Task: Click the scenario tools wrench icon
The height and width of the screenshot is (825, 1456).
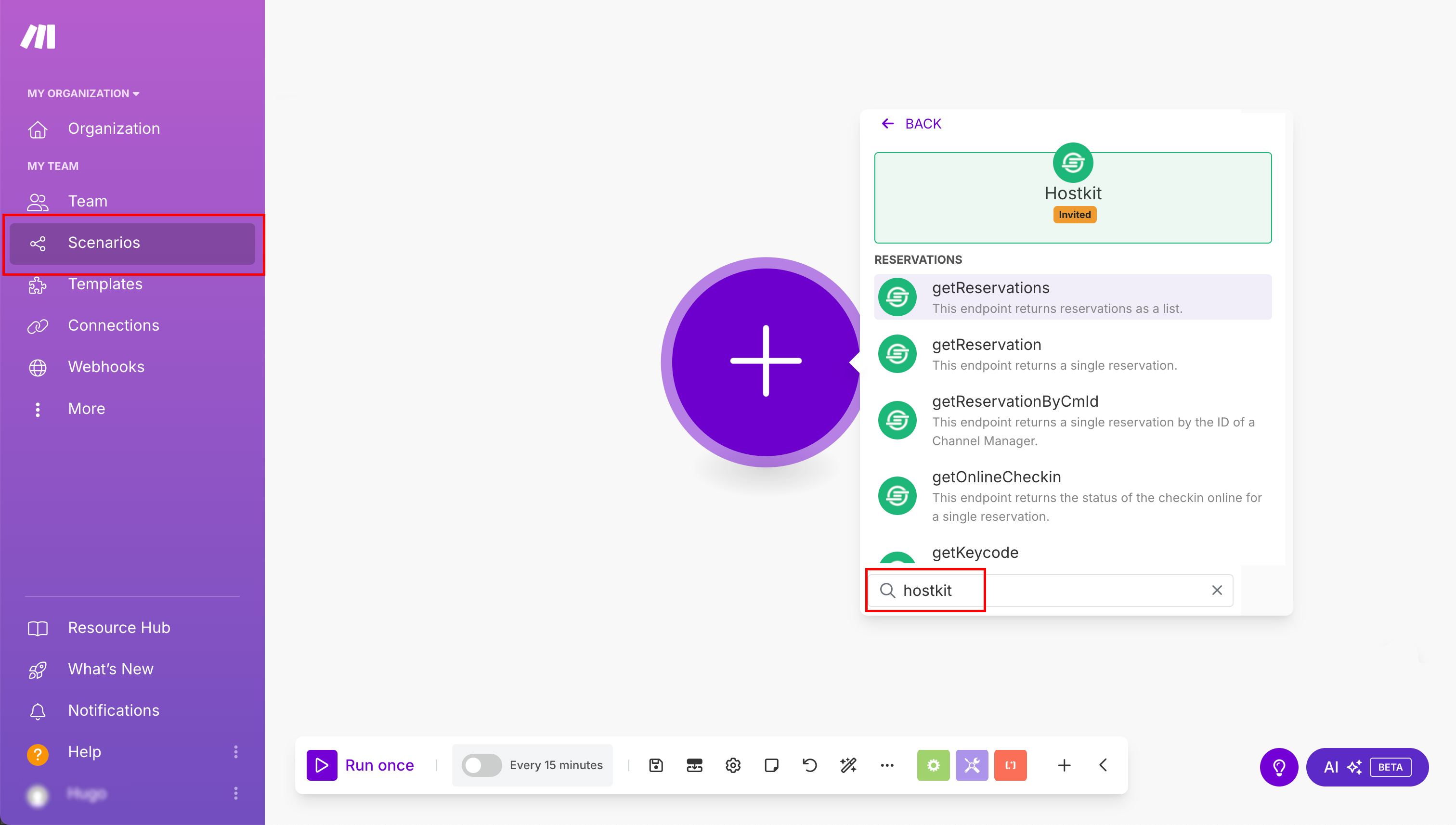Action: pyautogui.click(x=971, y=764)
